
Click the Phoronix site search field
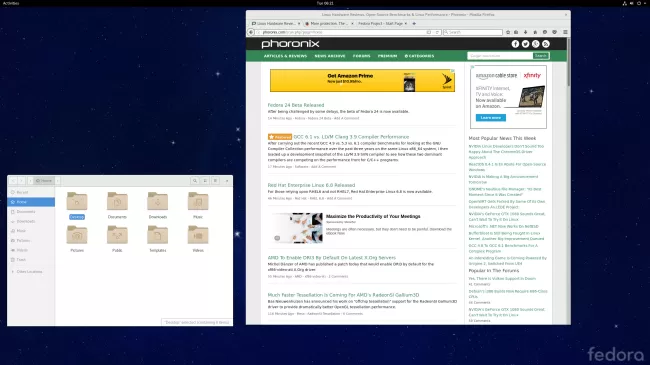[500, 56]
